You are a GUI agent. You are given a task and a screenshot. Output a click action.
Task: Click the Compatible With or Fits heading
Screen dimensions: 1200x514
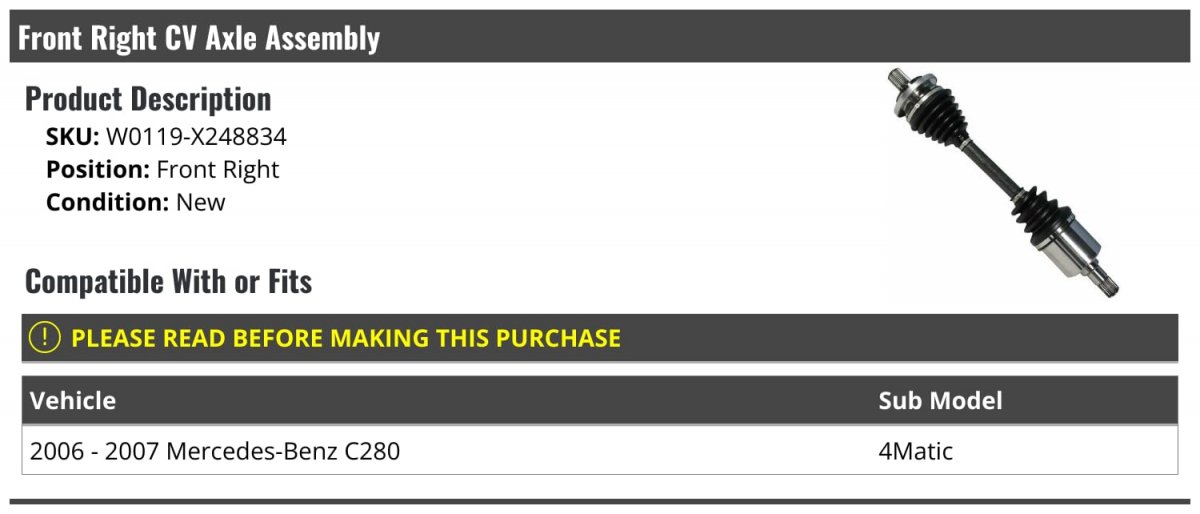168,282
